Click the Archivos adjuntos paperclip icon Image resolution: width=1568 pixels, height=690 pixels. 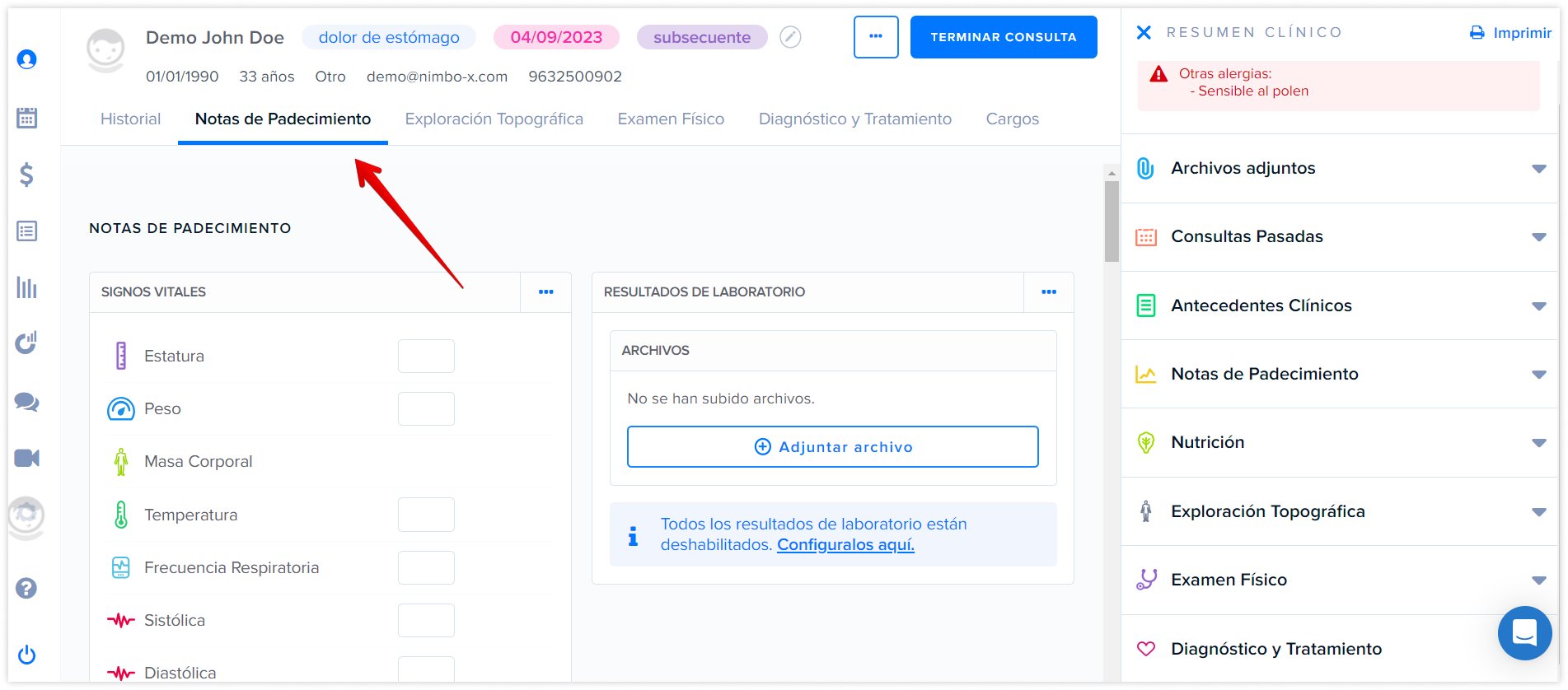(x=1145, y=168)
